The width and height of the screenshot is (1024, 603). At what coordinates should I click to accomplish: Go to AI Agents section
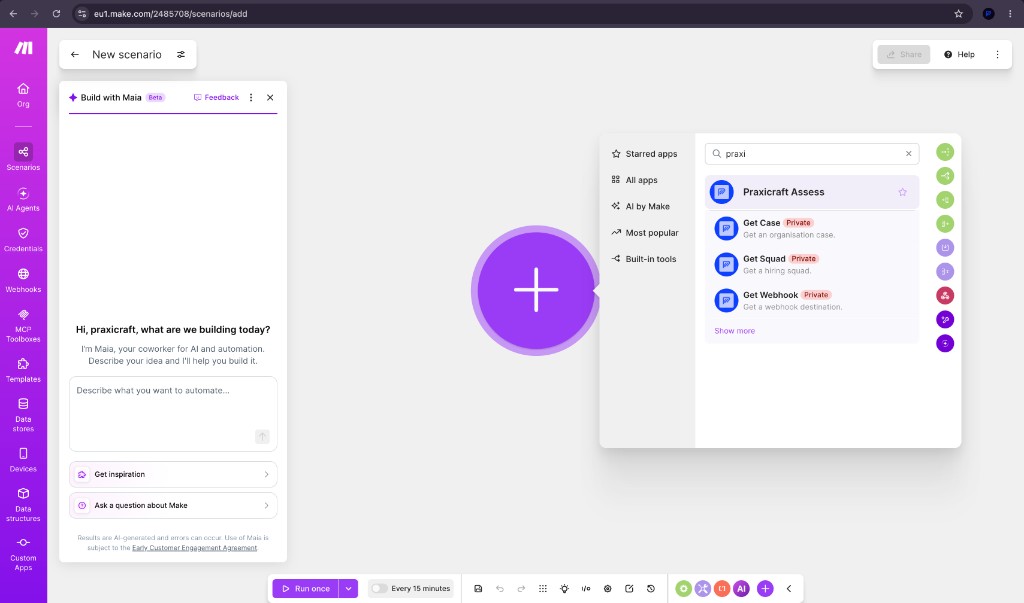23,199
